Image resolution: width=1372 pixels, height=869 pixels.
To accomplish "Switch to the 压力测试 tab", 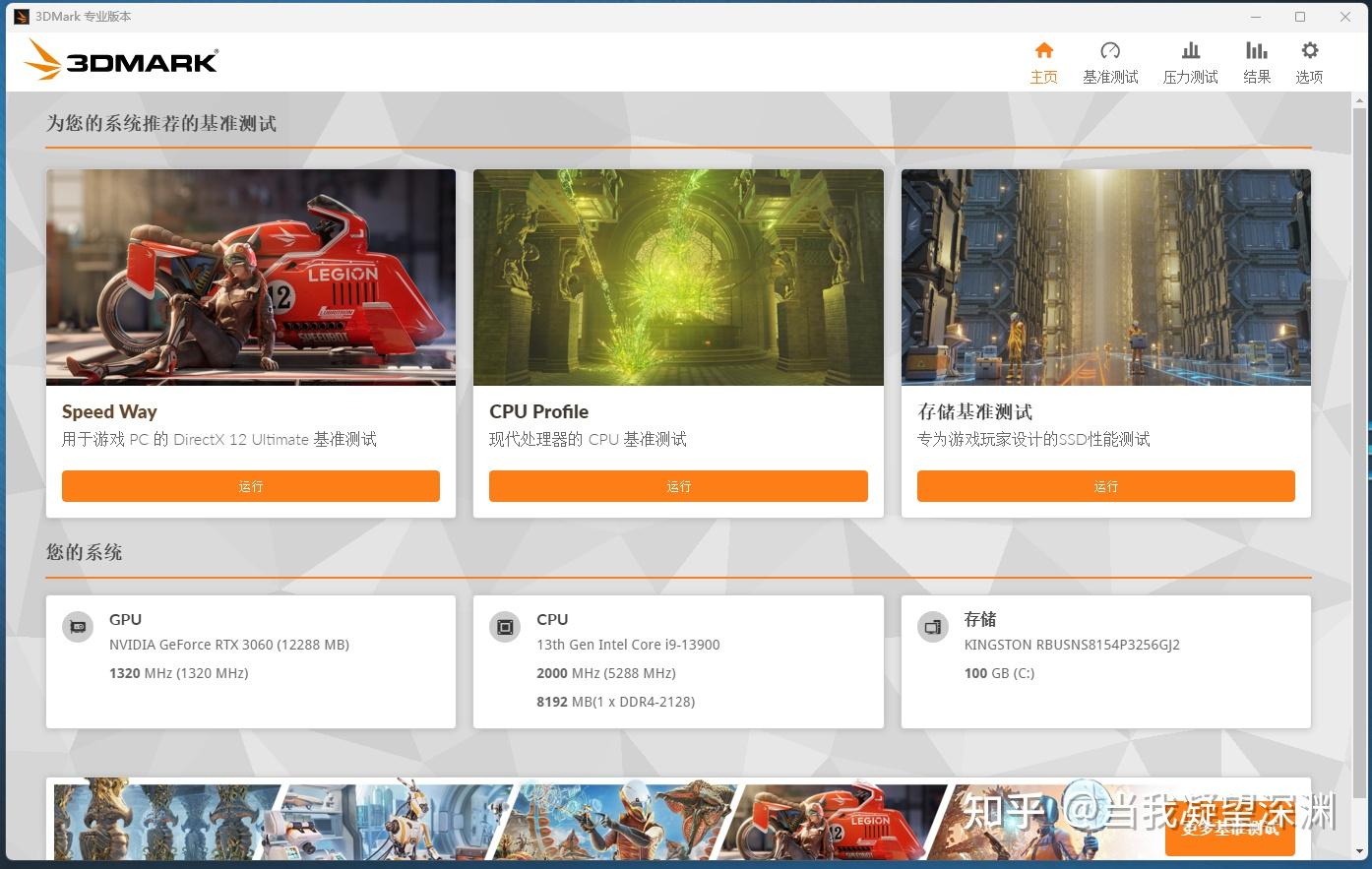I will coord(1190,60).
